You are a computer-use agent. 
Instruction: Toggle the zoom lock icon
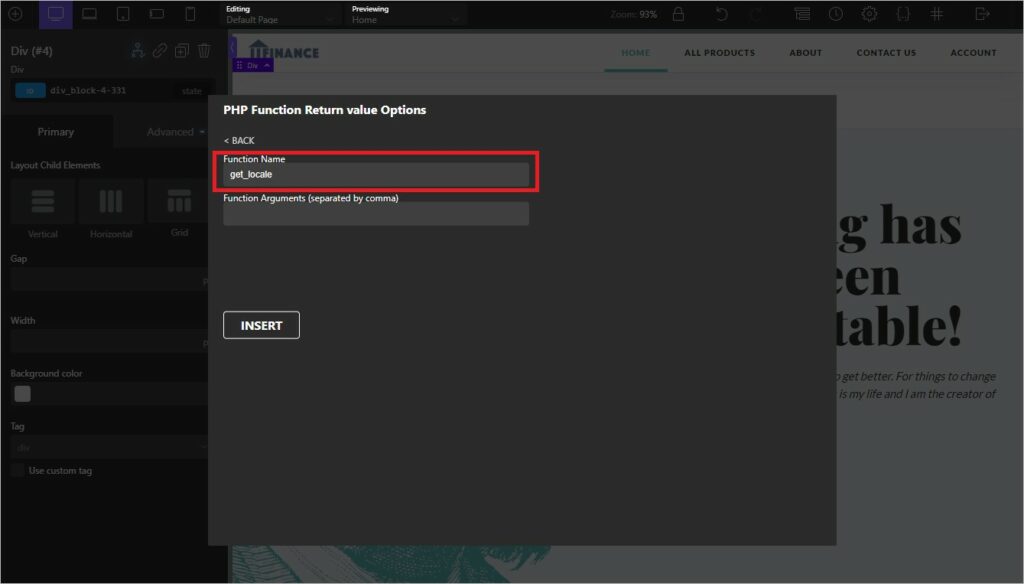coord(677,13)
